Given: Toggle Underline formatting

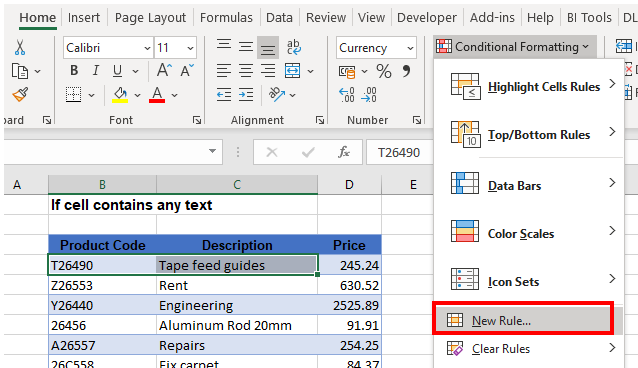Looking at the screenshot, I should 117,71.
